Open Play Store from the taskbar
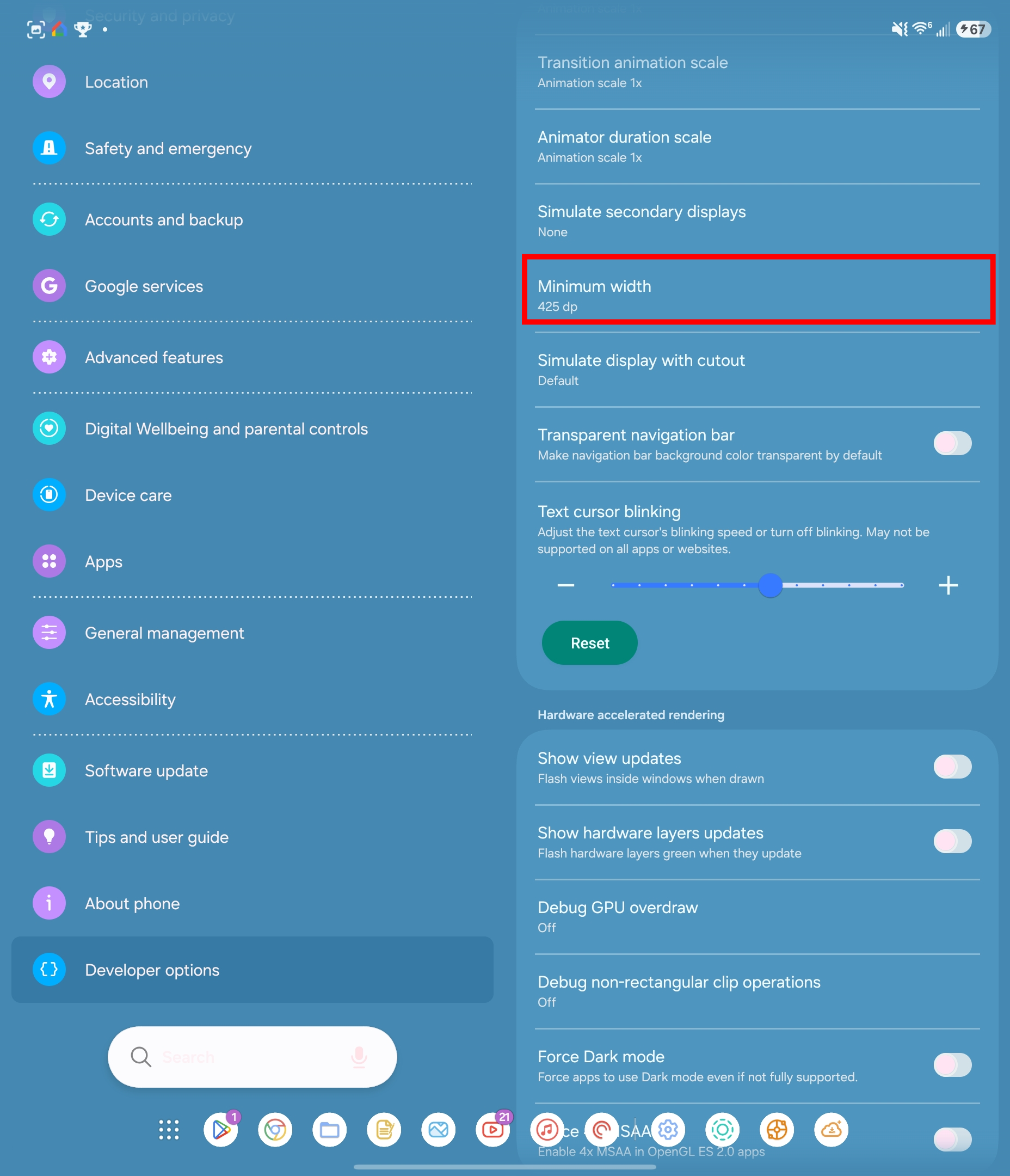 (221, 1130)
